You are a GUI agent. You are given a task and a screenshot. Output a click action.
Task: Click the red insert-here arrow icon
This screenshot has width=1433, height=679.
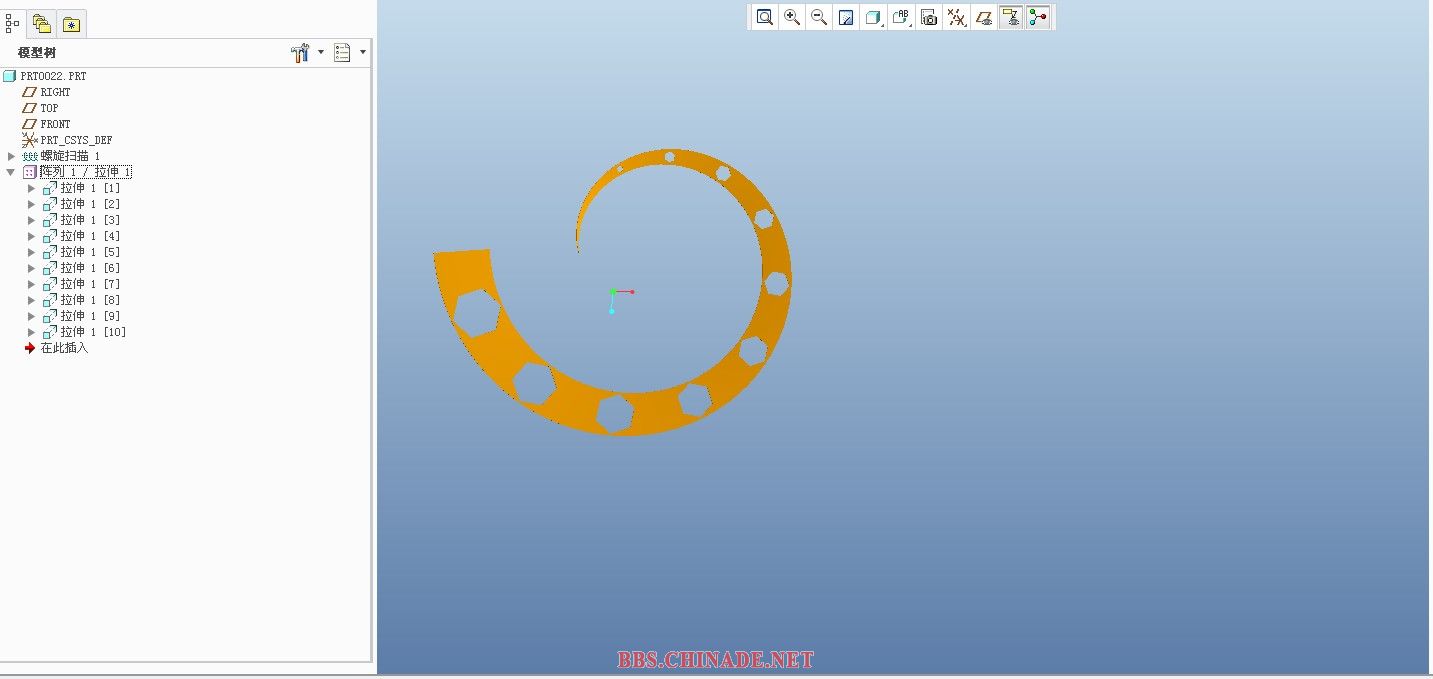pyautogui.click(x=30, y=348)
